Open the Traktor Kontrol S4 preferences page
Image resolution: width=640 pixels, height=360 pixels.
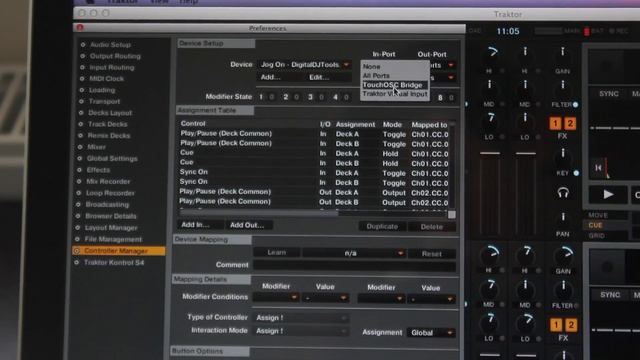pyautogui.click(x=114, y=262)
